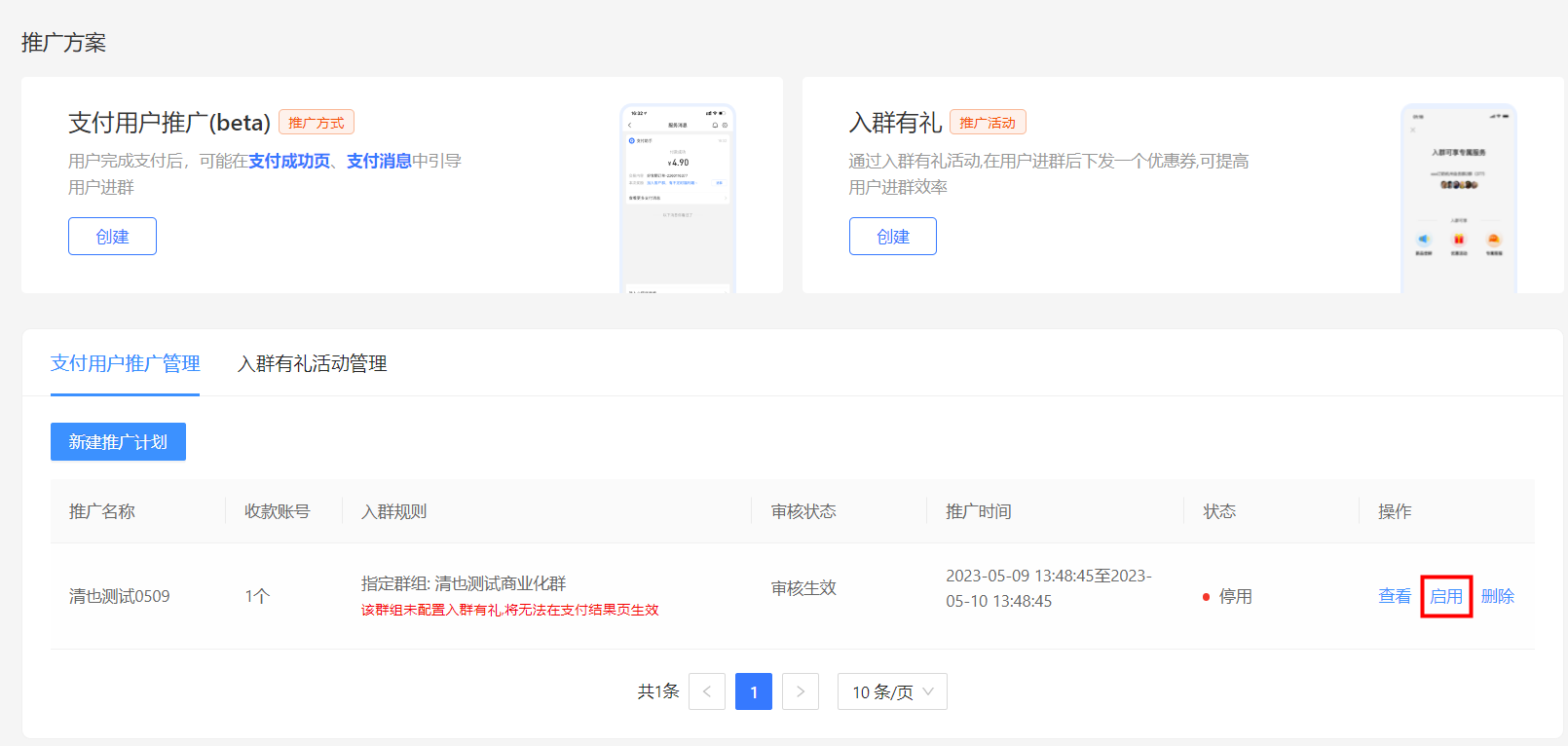Open the 支付消息 link

(379, 161)
